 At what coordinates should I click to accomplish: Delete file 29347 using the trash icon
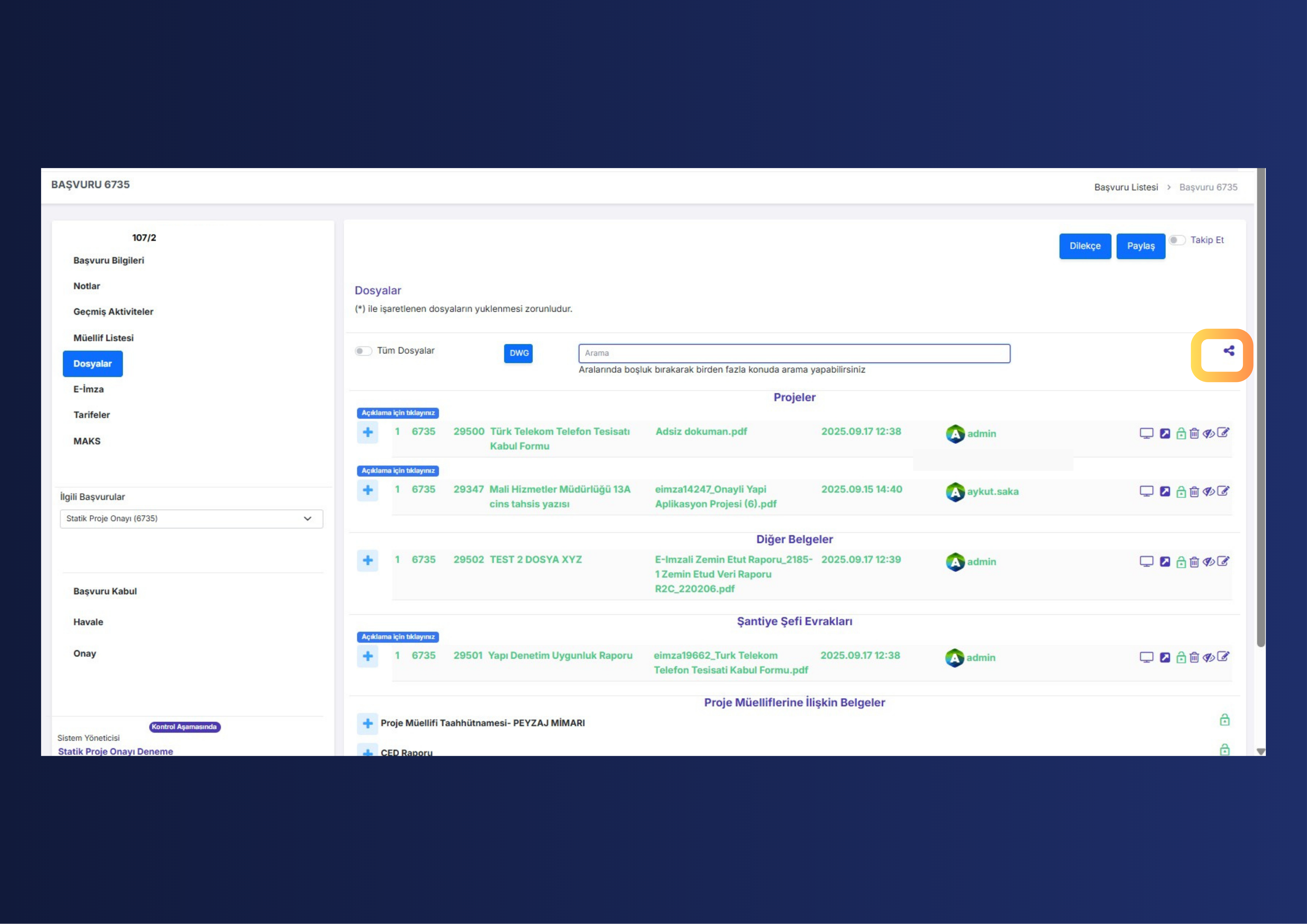pyautogui.click(x=1194, y=491)
